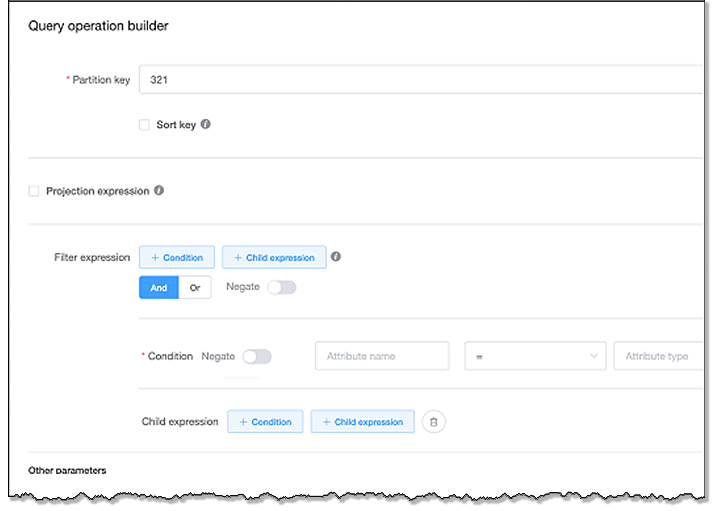This screenshot has width=713, height=511.
Task: Click the Other parameters section heading
Action: (x=67, y=470)
